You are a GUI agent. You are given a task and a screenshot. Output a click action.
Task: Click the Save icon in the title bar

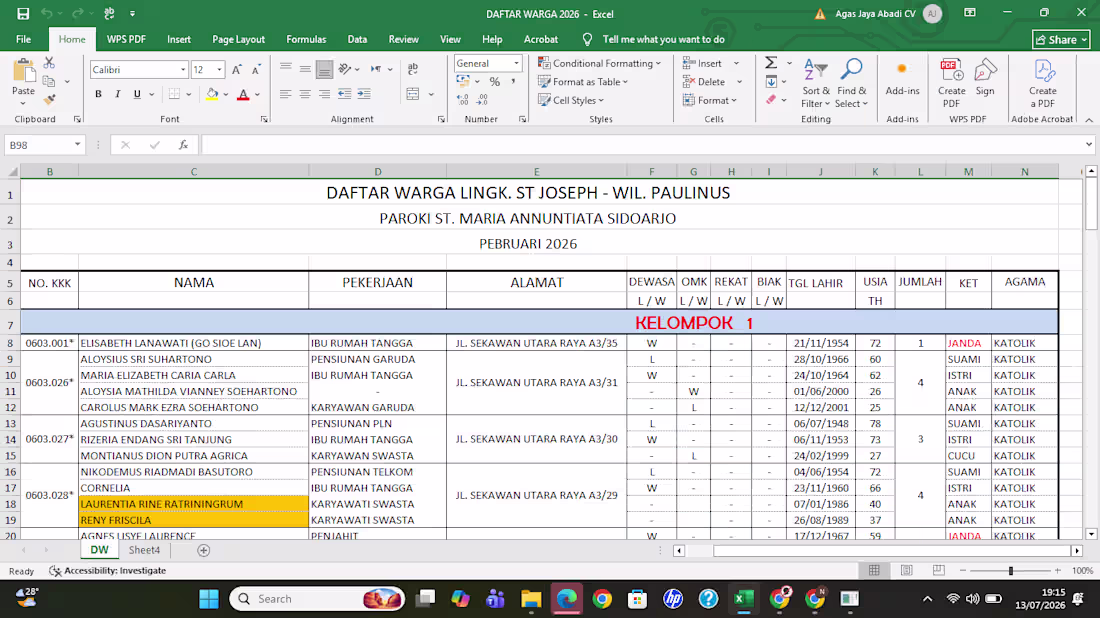tap(23, 13)
